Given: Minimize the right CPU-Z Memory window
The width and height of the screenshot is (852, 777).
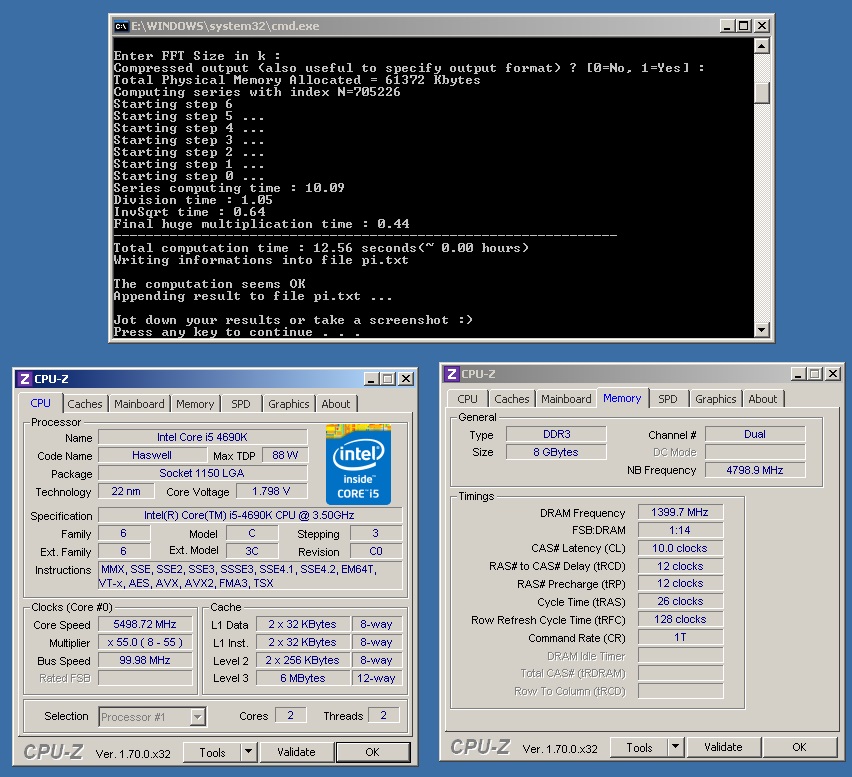Looking at the screenshot, I should pos(798,374).
